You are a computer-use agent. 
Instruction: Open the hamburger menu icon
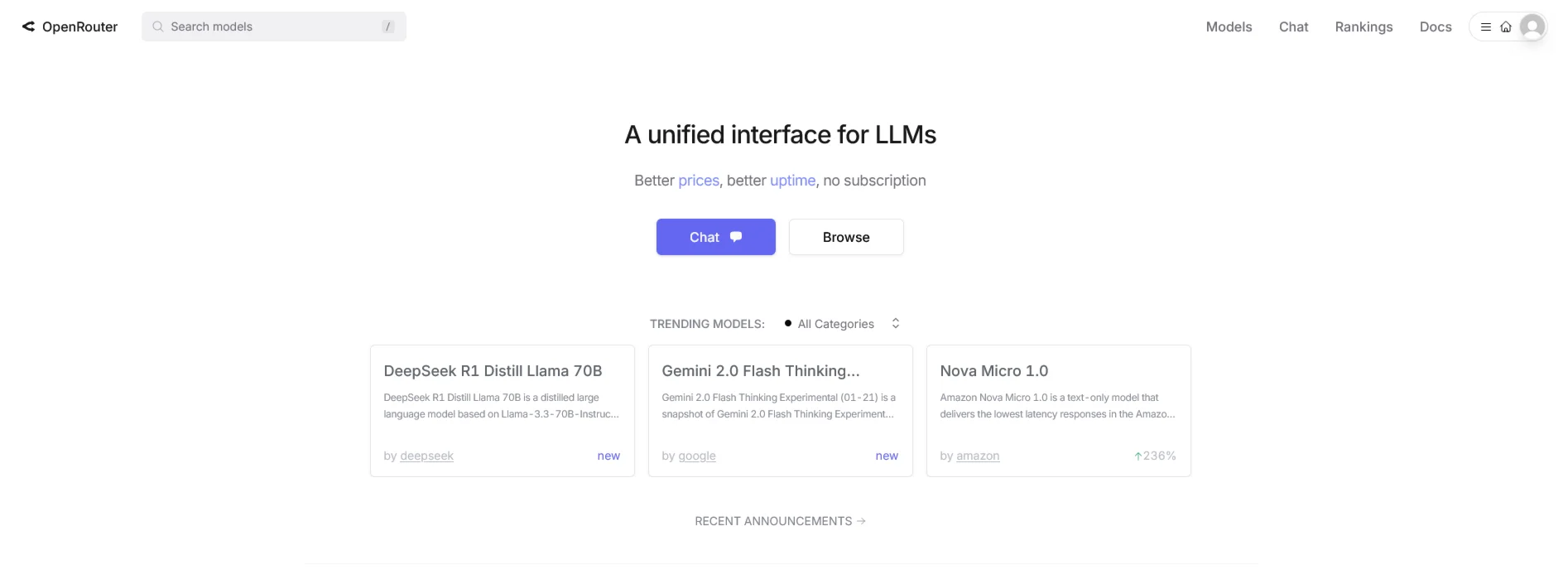1486,27
